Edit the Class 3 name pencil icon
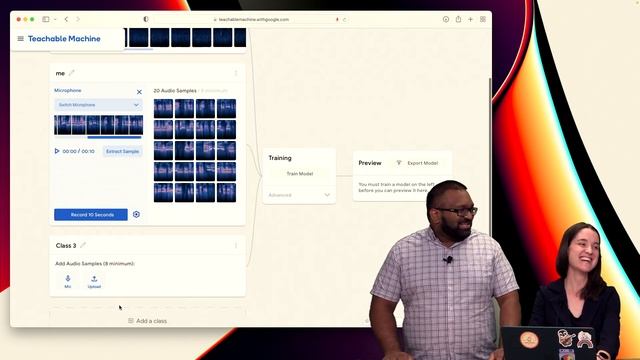This screenshot has height=360, width=640. click(83, 245)
